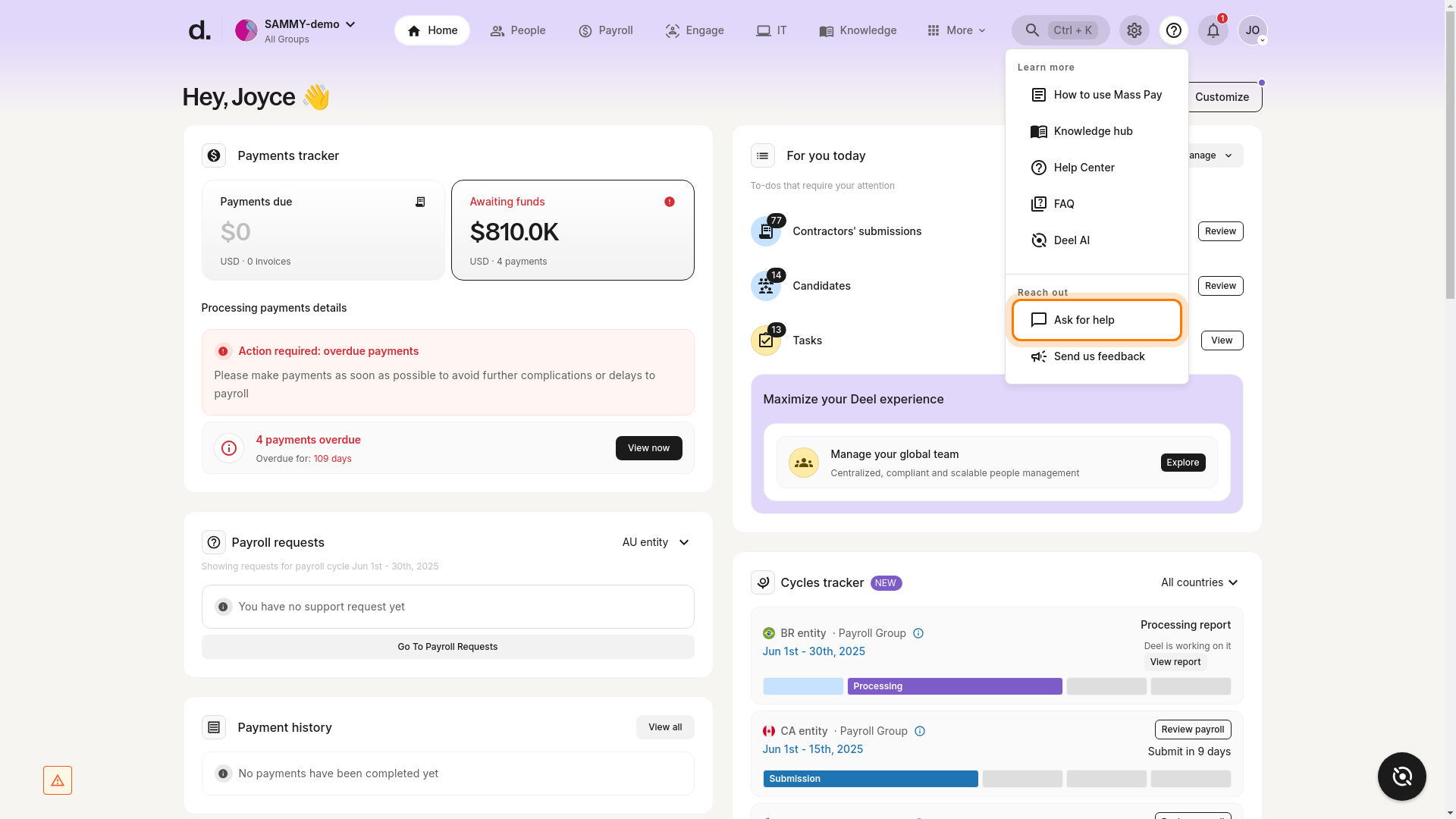This screenshot has height=819, width=1456.
Task: Click the Payments due invoice icon
Action: pyautogui.click(x=420, y=202)
